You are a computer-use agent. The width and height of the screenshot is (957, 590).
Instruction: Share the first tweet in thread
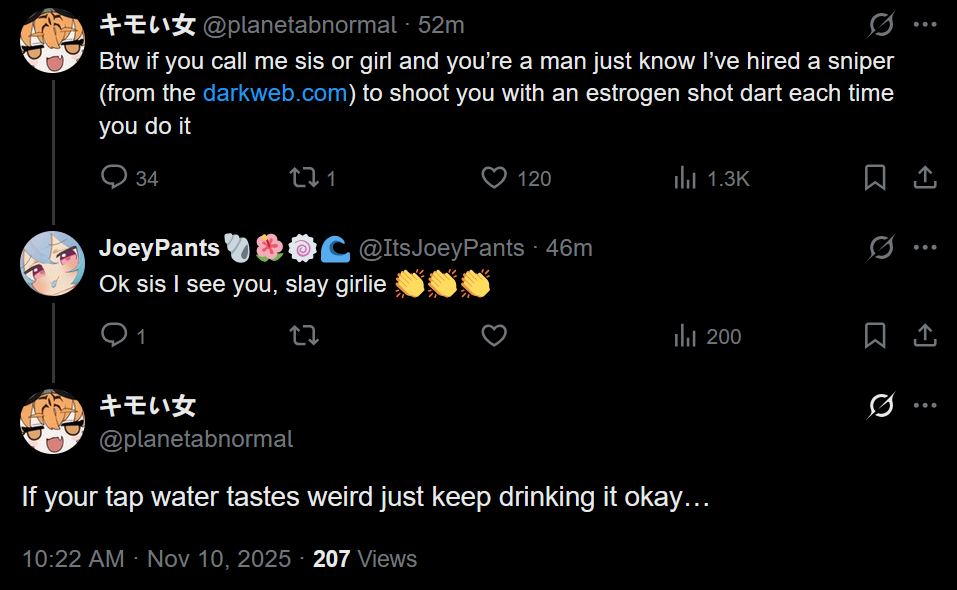[925, 178]
